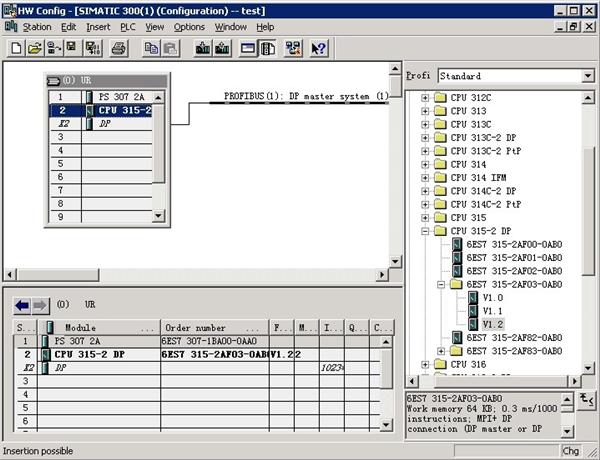Open the Options menu
The width and height of the screenshot is (600, 460).
click(x=189, y=27)
